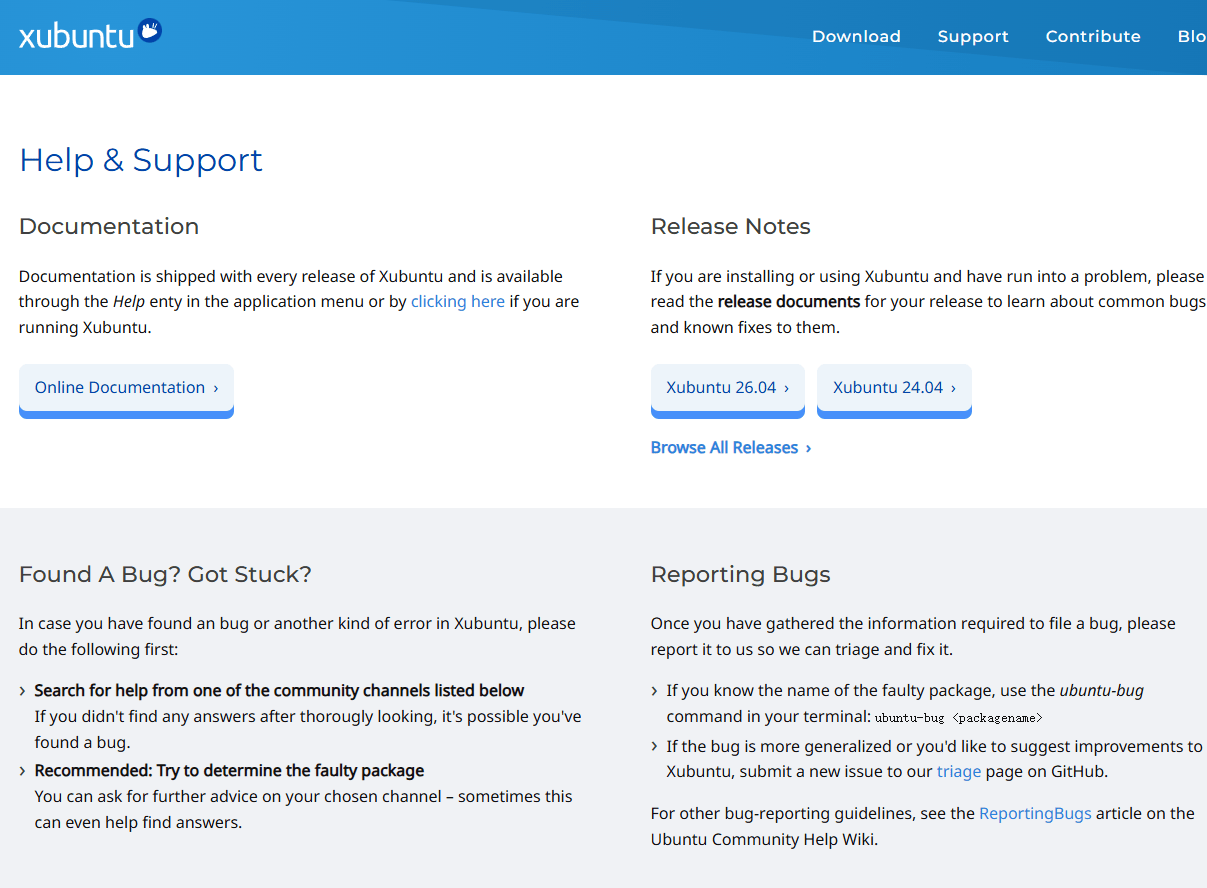Click the Help & Support page heading
The height and width of the screenshot is (888, 1207).
141,160
